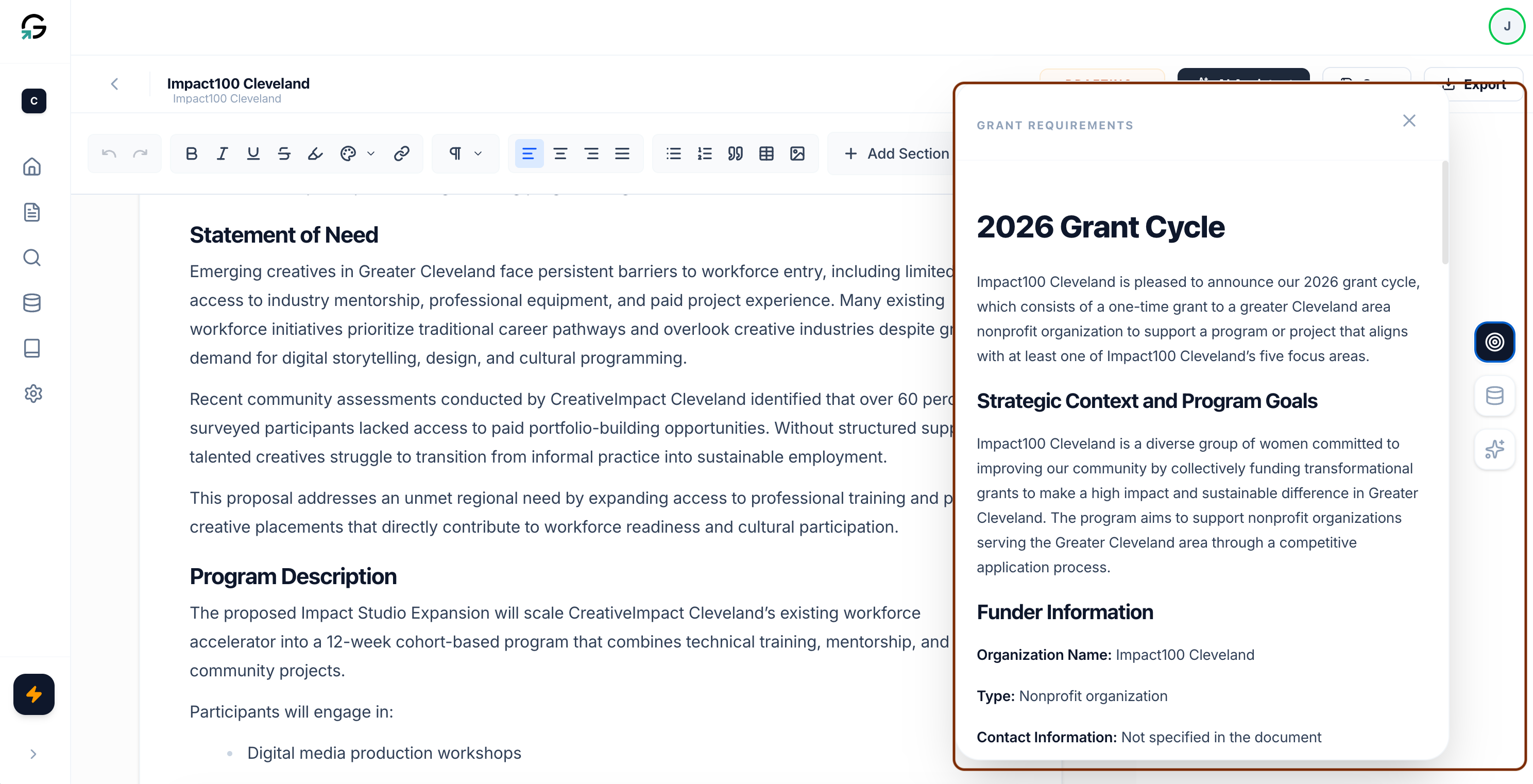
Task: Select the highlighter tool
Action: 315,154
